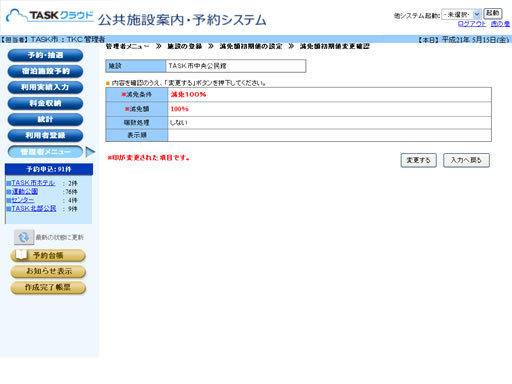
Task: Open the 統計 menu
Action: coord(45,119)
